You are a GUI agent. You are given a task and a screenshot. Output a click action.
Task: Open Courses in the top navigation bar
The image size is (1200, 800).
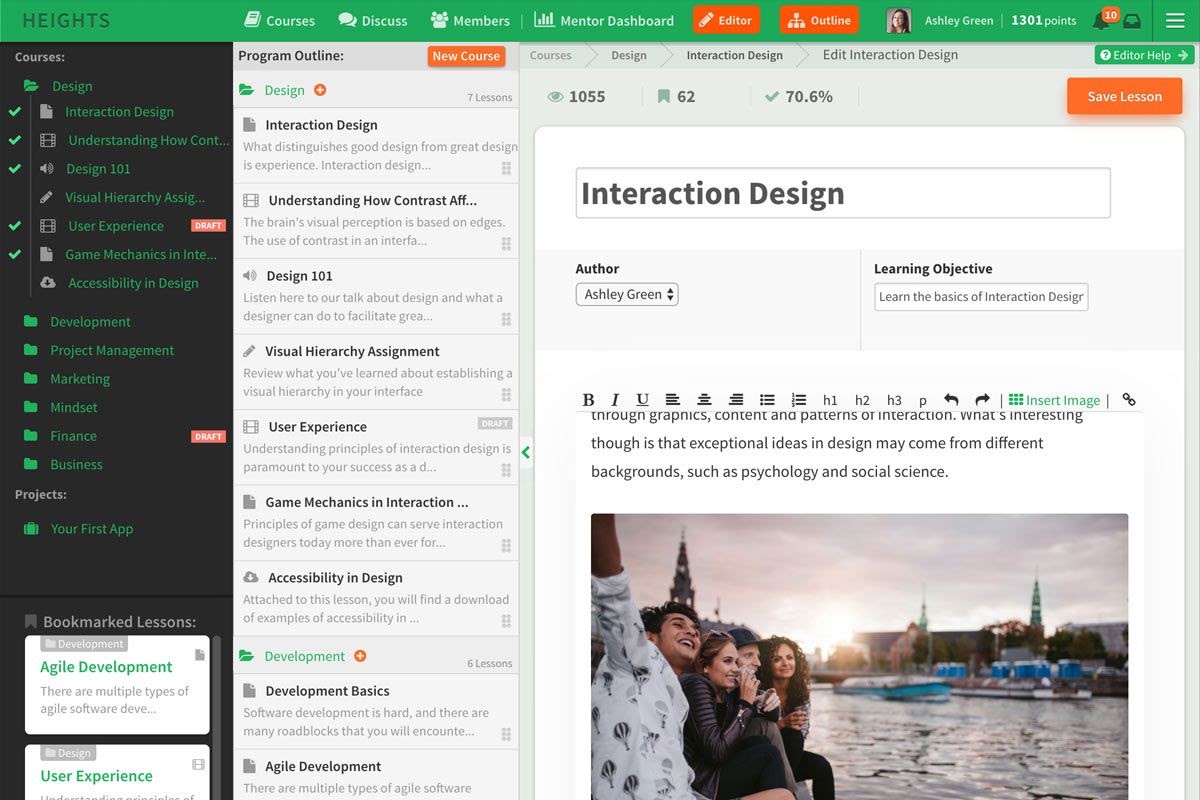pos(279,20)
